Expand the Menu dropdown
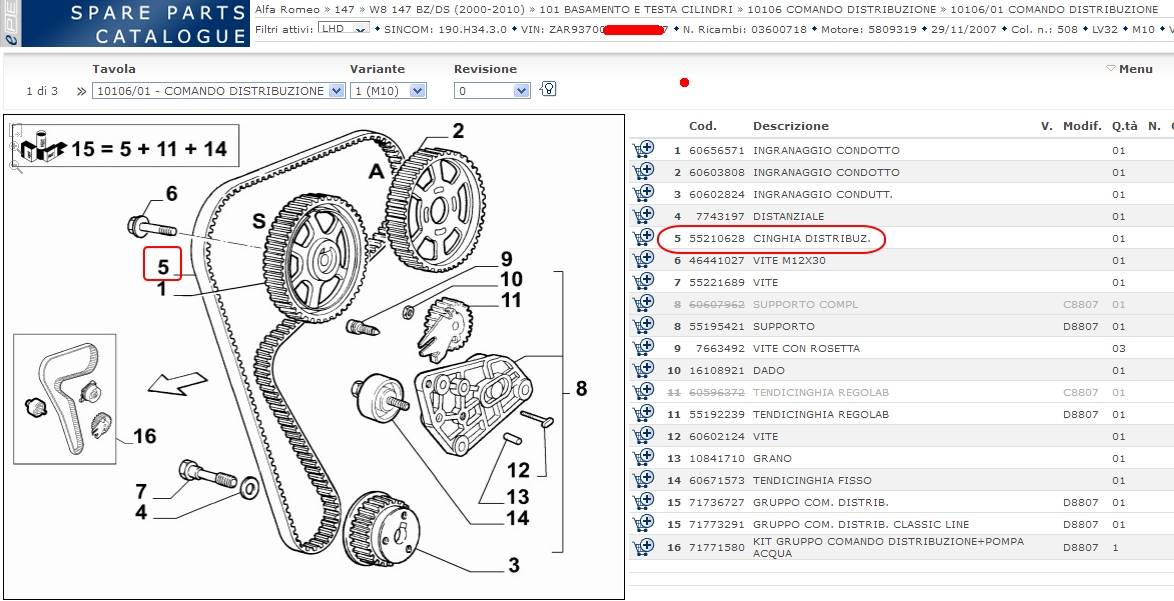Image resolution: width=1174 pixels, height=601 pixels. coord(1130,69)
